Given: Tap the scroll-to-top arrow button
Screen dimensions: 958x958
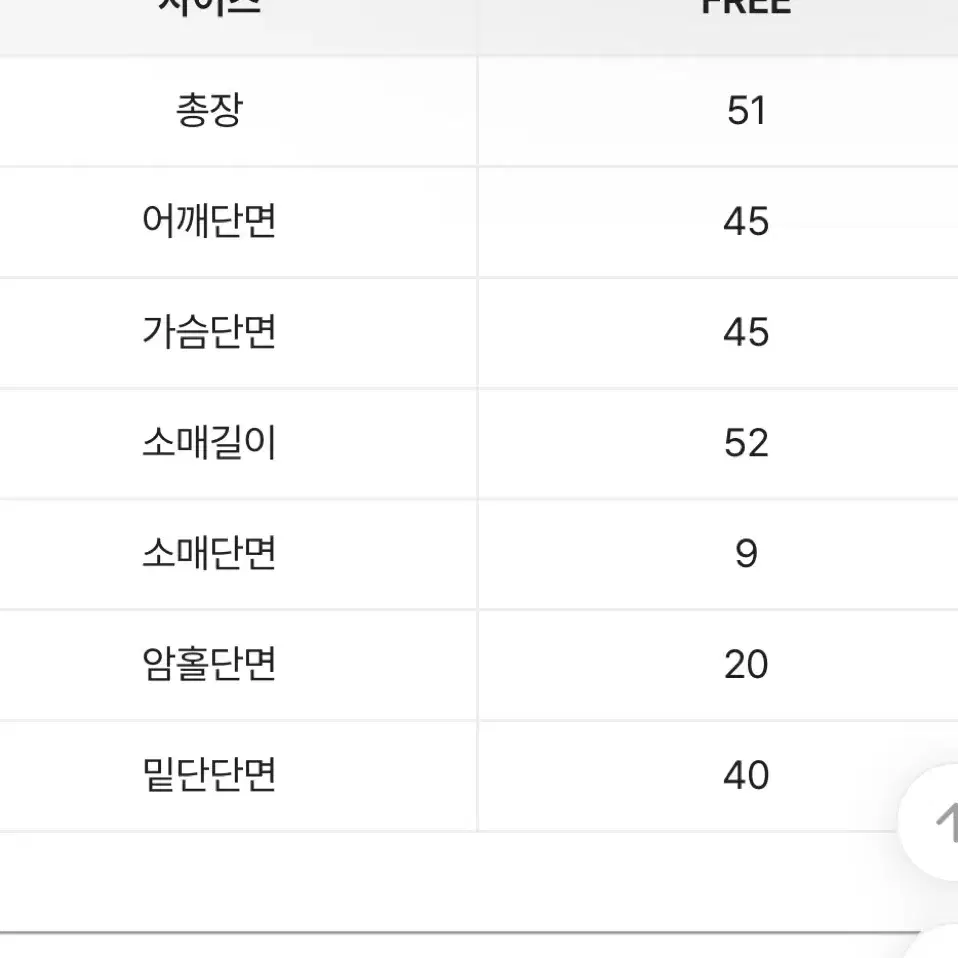Looking at the screenshot, I should pos(930,822).
